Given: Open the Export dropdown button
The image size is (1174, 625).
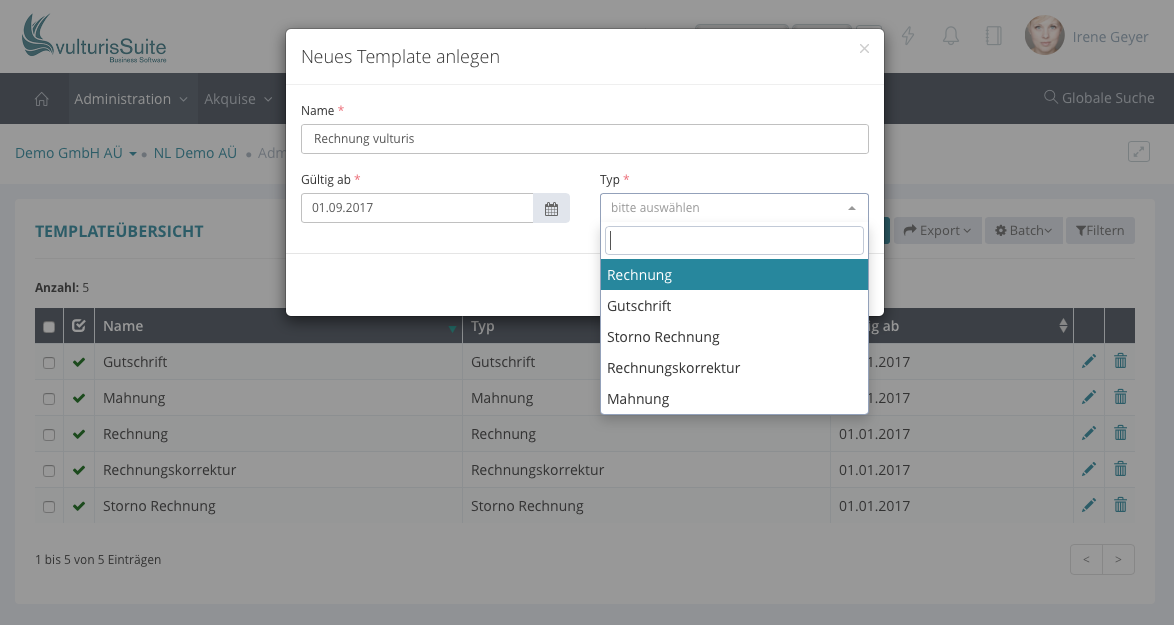Looking at the screenshot, I should click(937, 231).
